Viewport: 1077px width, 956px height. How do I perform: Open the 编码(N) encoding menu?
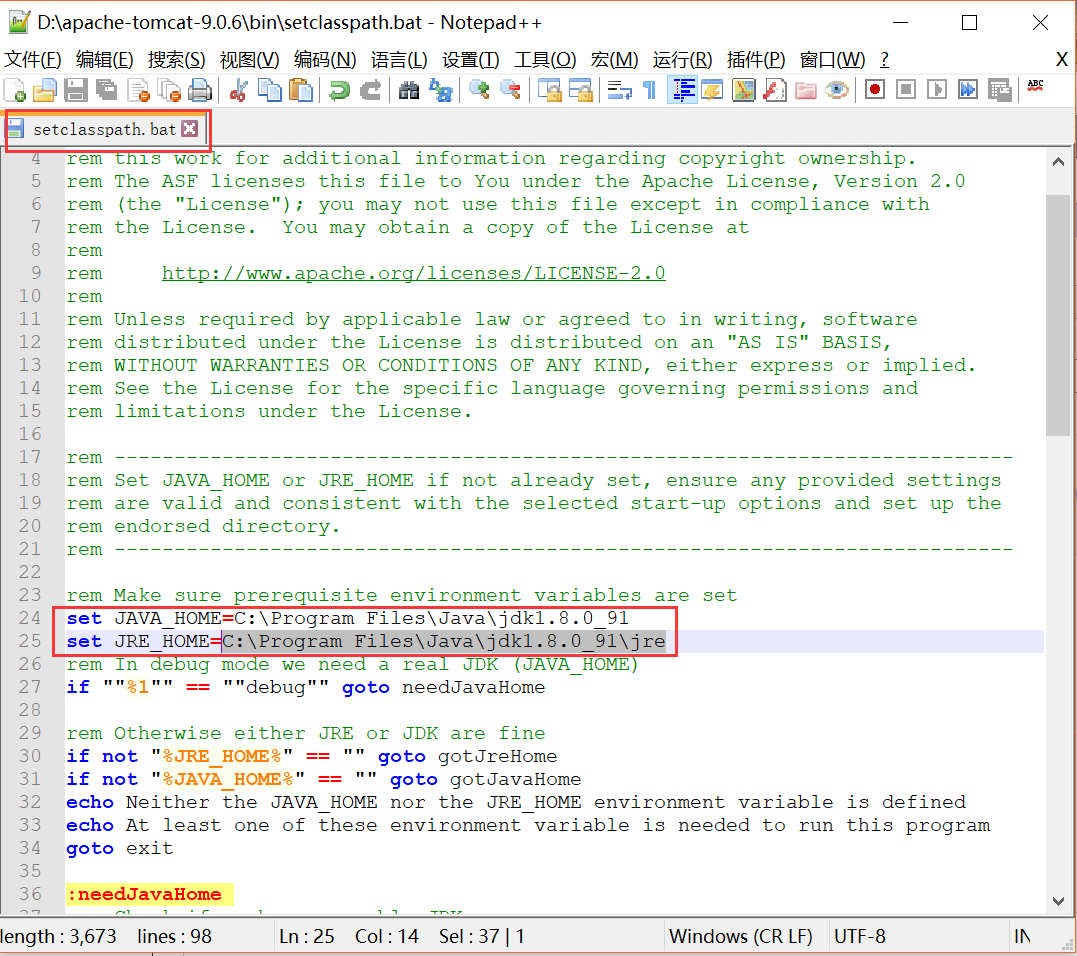[324, 60]
